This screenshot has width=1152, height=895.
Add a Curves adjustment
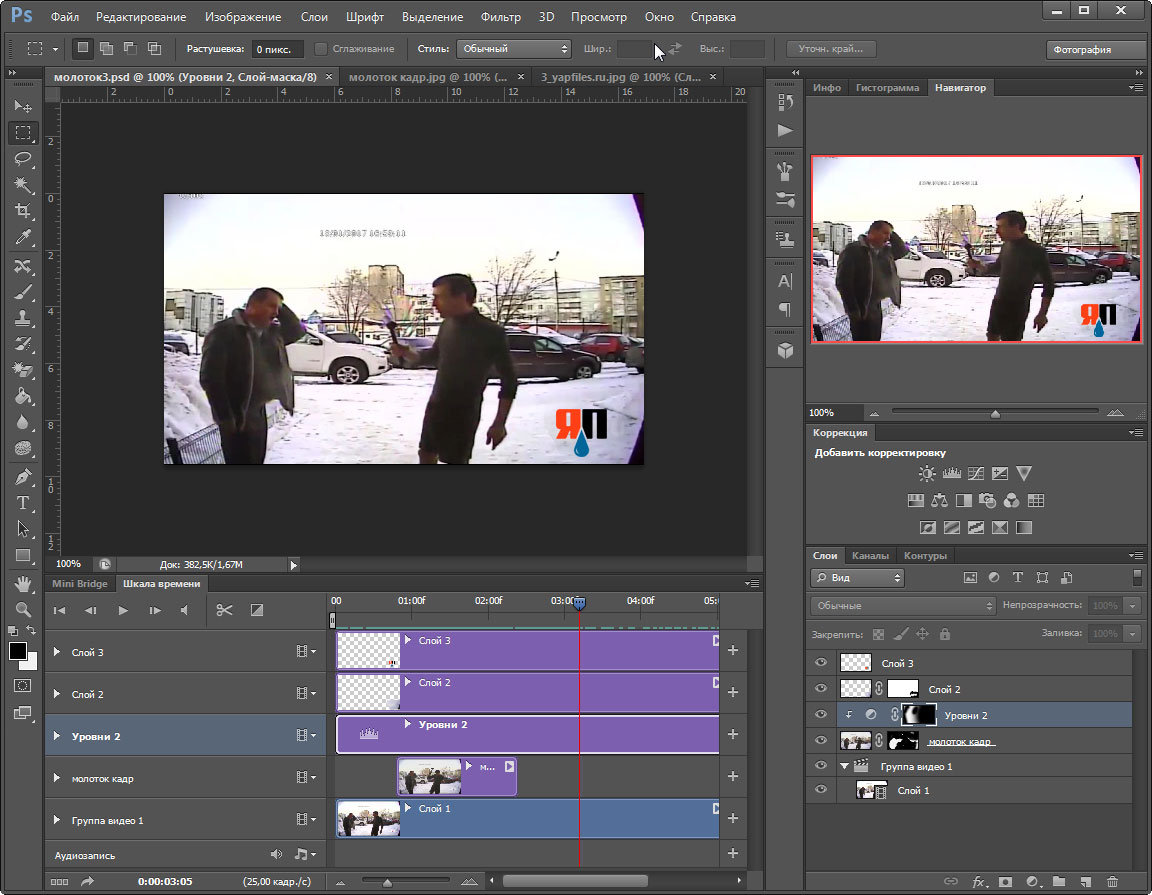(x=976, y=474)
